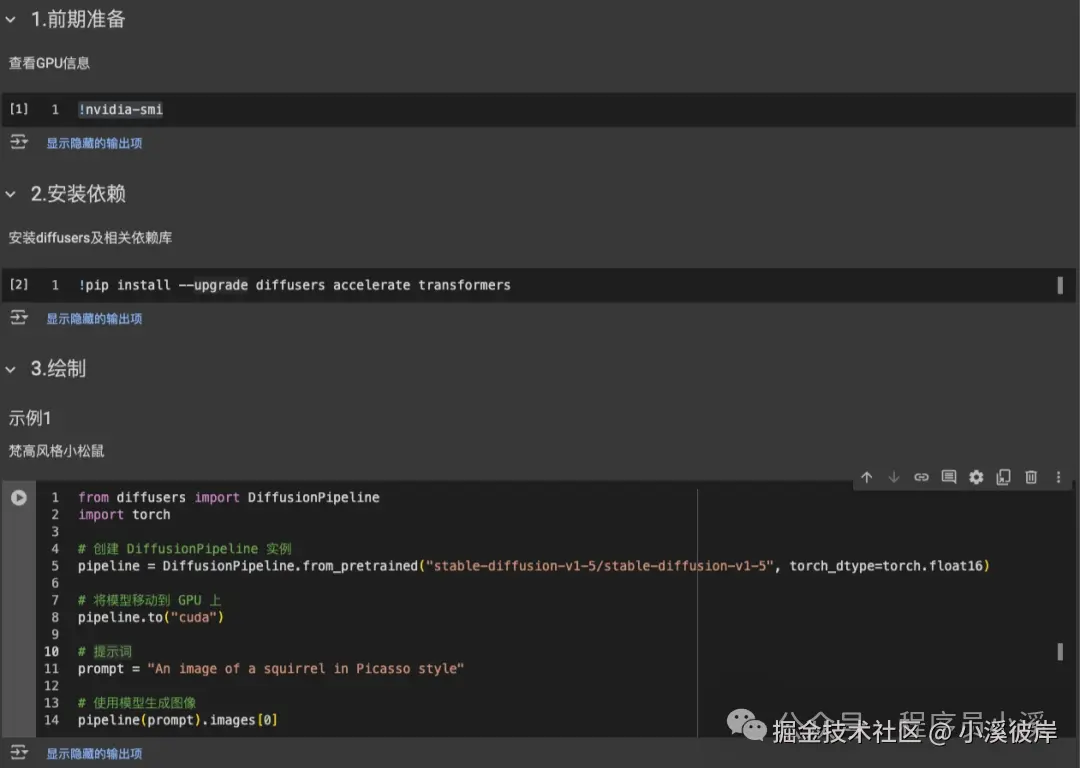Click the "from diffusers import DiffusionPipeline" line
Viewport: 1080px width, 768px height.
[229, 497]
